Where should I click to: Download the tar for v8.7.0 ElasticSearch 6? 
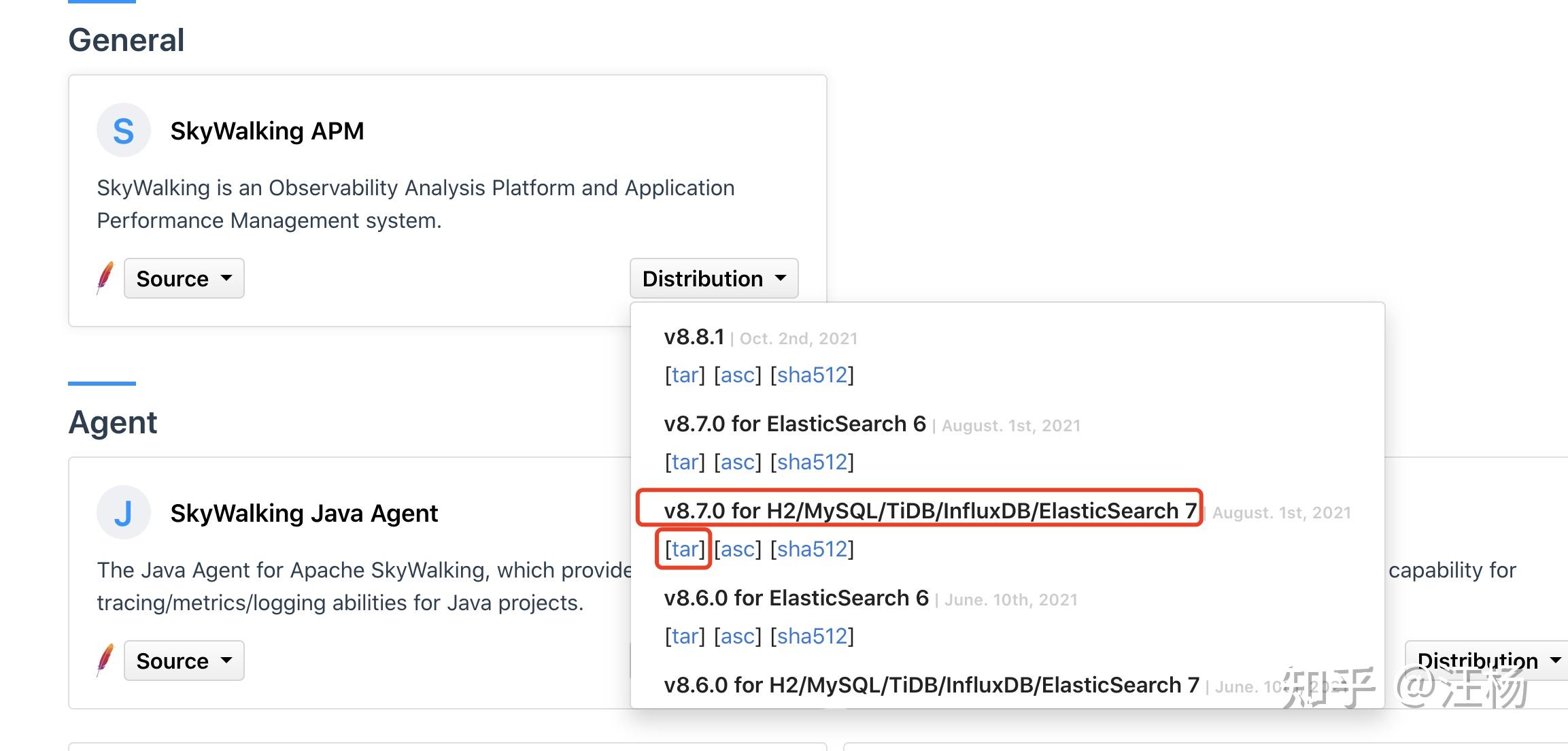click(685, 462)
